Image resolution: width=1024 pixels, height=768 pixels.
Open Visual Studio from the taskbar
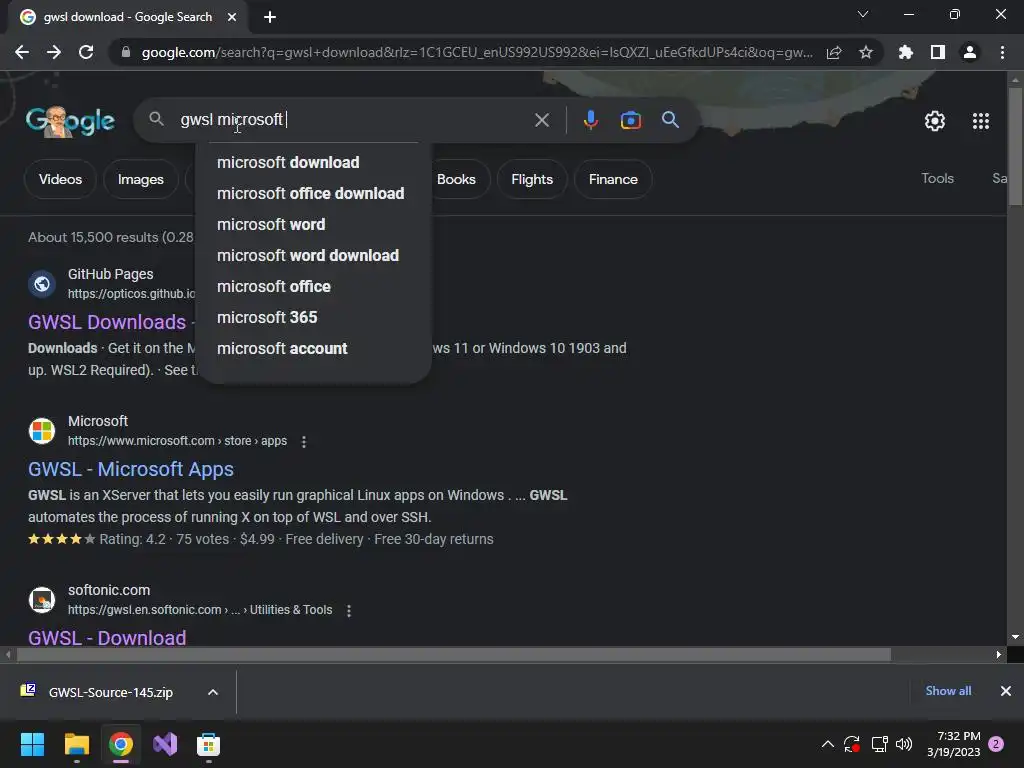(165, 744)
